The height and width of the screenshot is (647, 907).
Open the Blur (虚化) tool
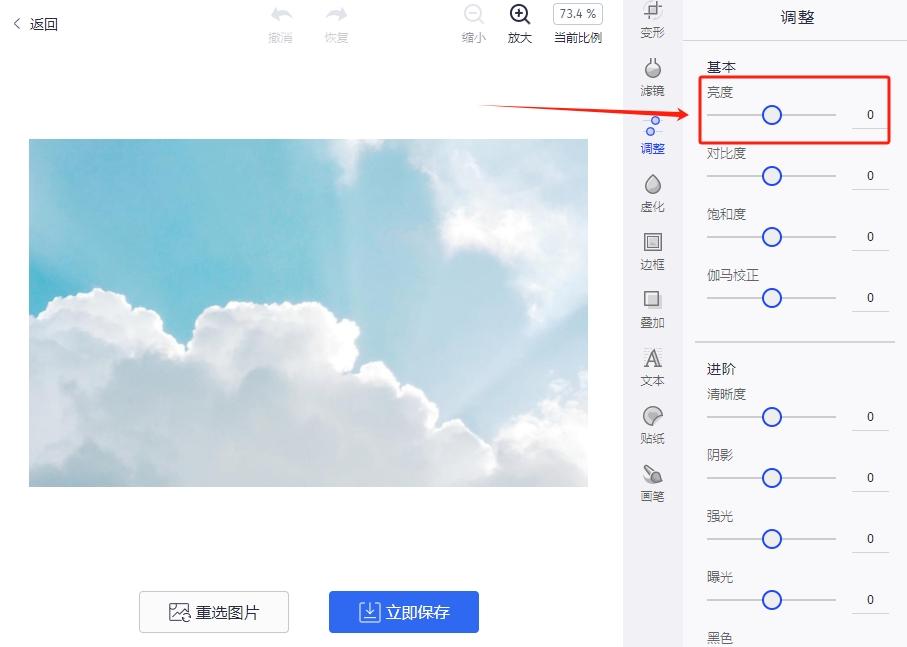point(652,195)
